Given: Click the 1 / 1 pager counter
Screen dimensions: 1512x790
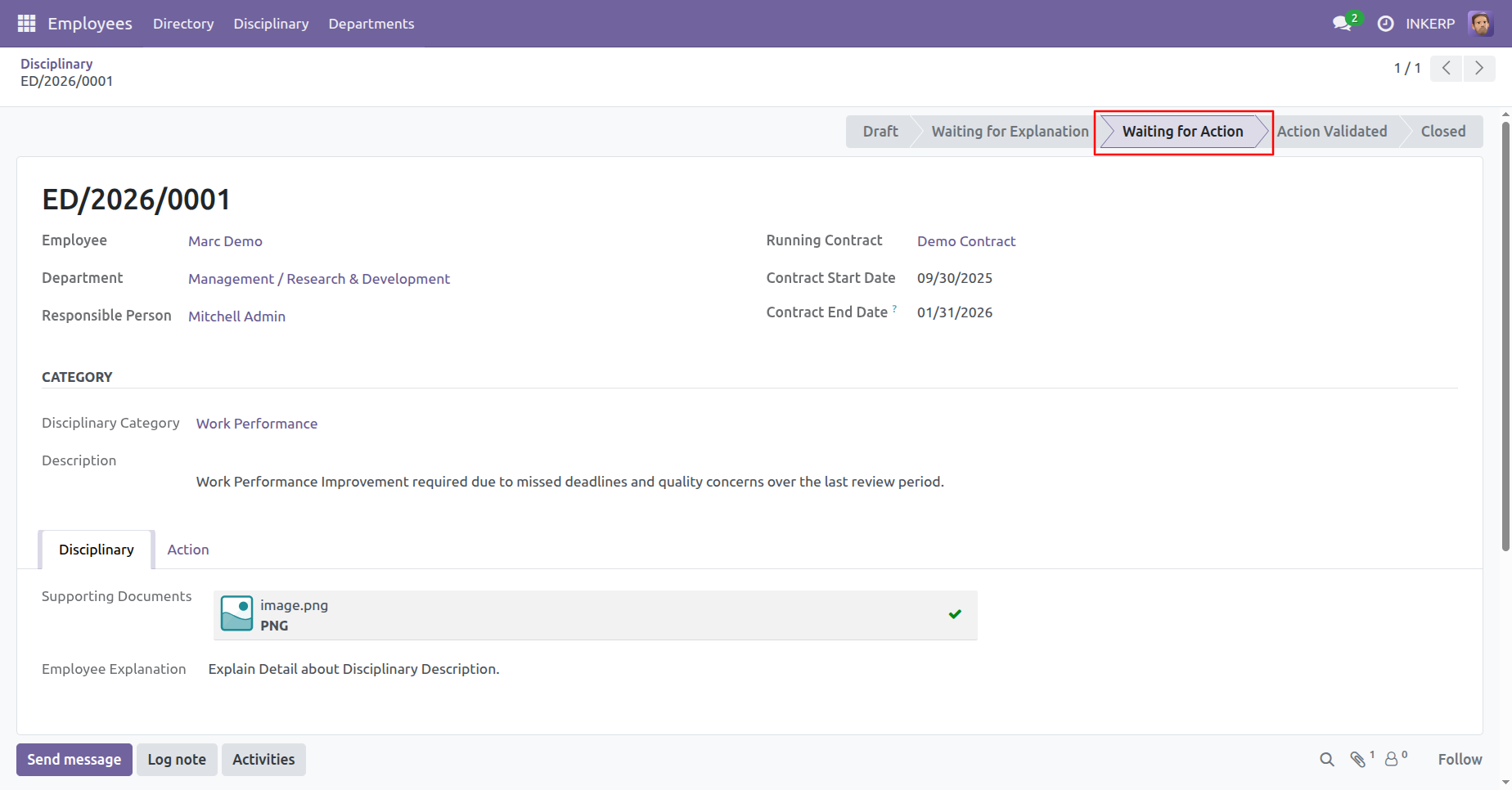Looking at the screenshot, I should coord(1407,68).
